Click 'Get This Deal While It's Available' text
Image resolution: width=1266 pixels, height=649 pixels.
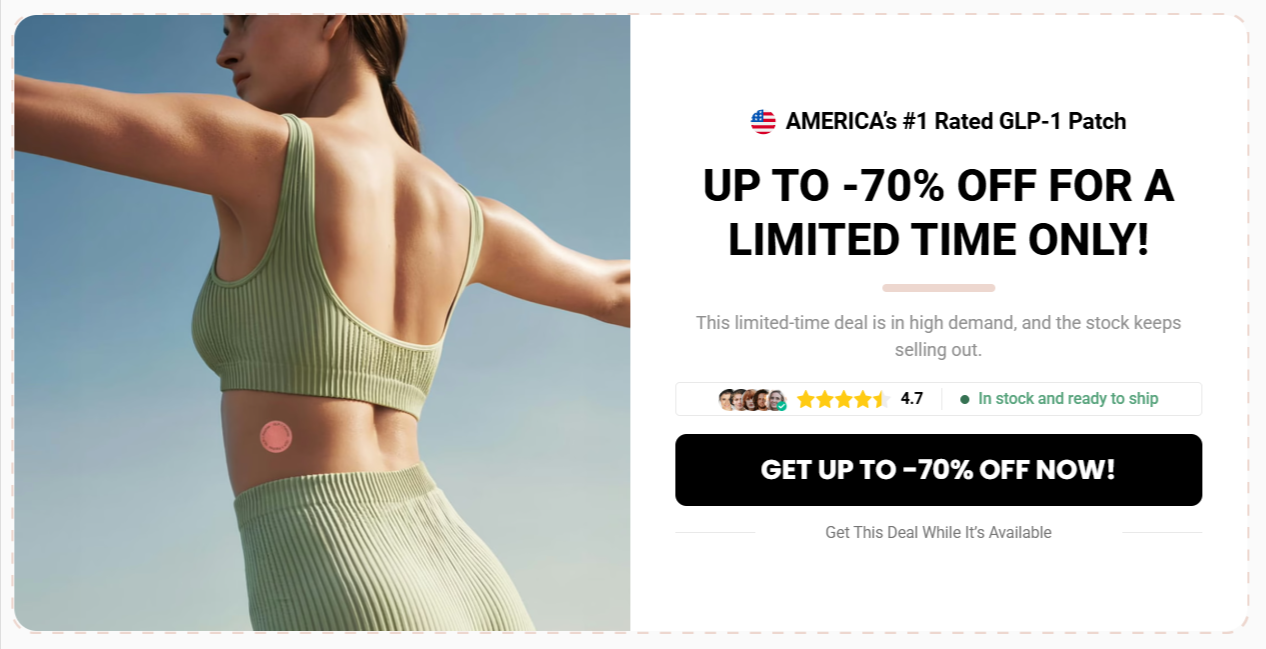click(x=938, y=532)
